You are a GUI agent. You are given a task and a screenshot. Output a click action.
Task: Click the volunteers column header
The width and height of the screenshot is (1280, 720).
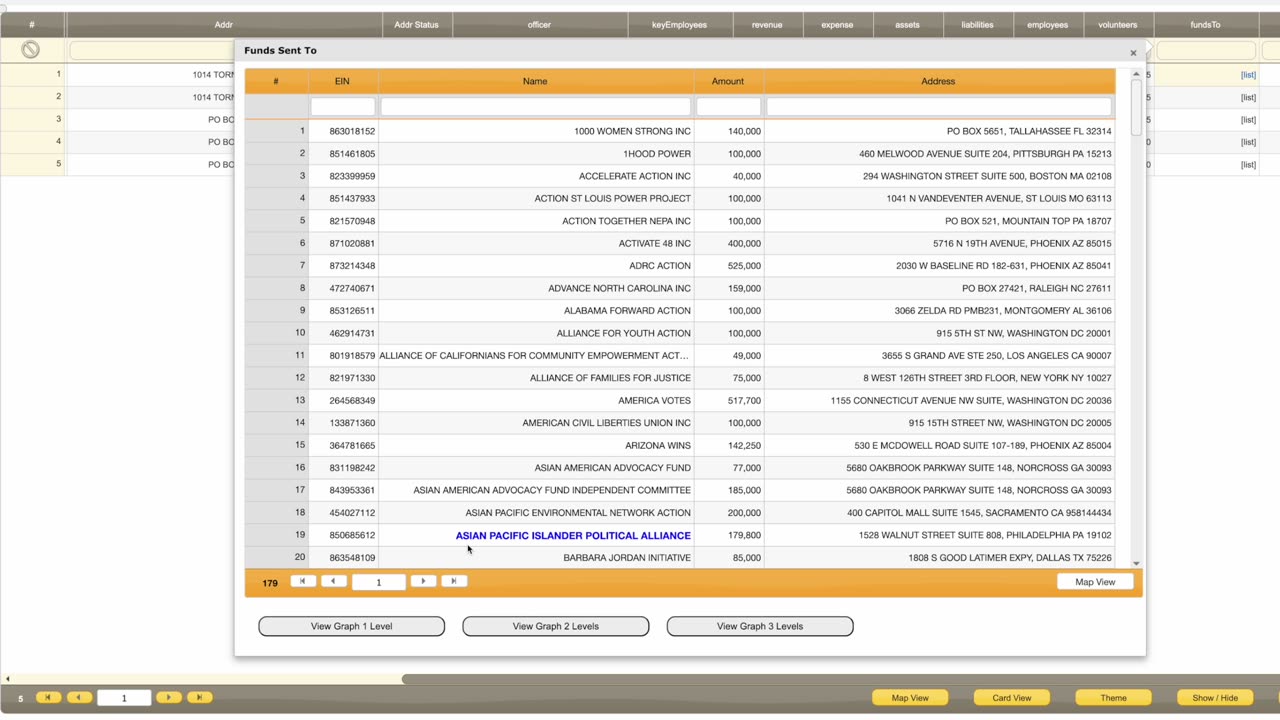pos(1117,25)
